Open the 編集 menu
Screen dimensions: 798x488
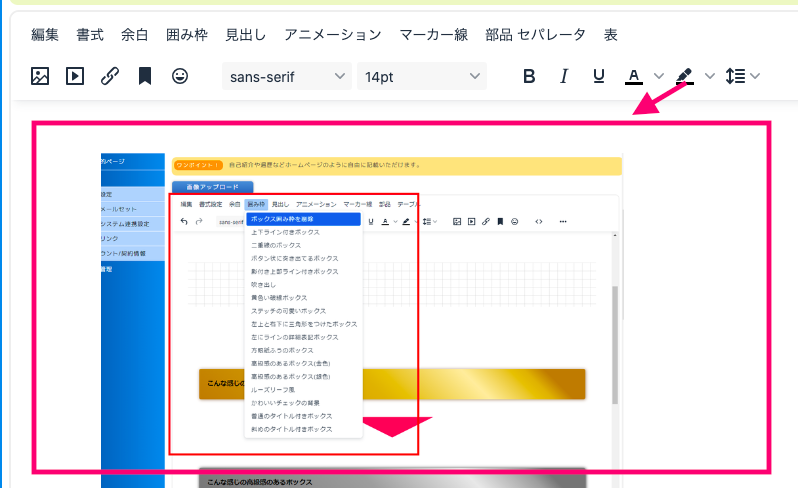(45, 35)
